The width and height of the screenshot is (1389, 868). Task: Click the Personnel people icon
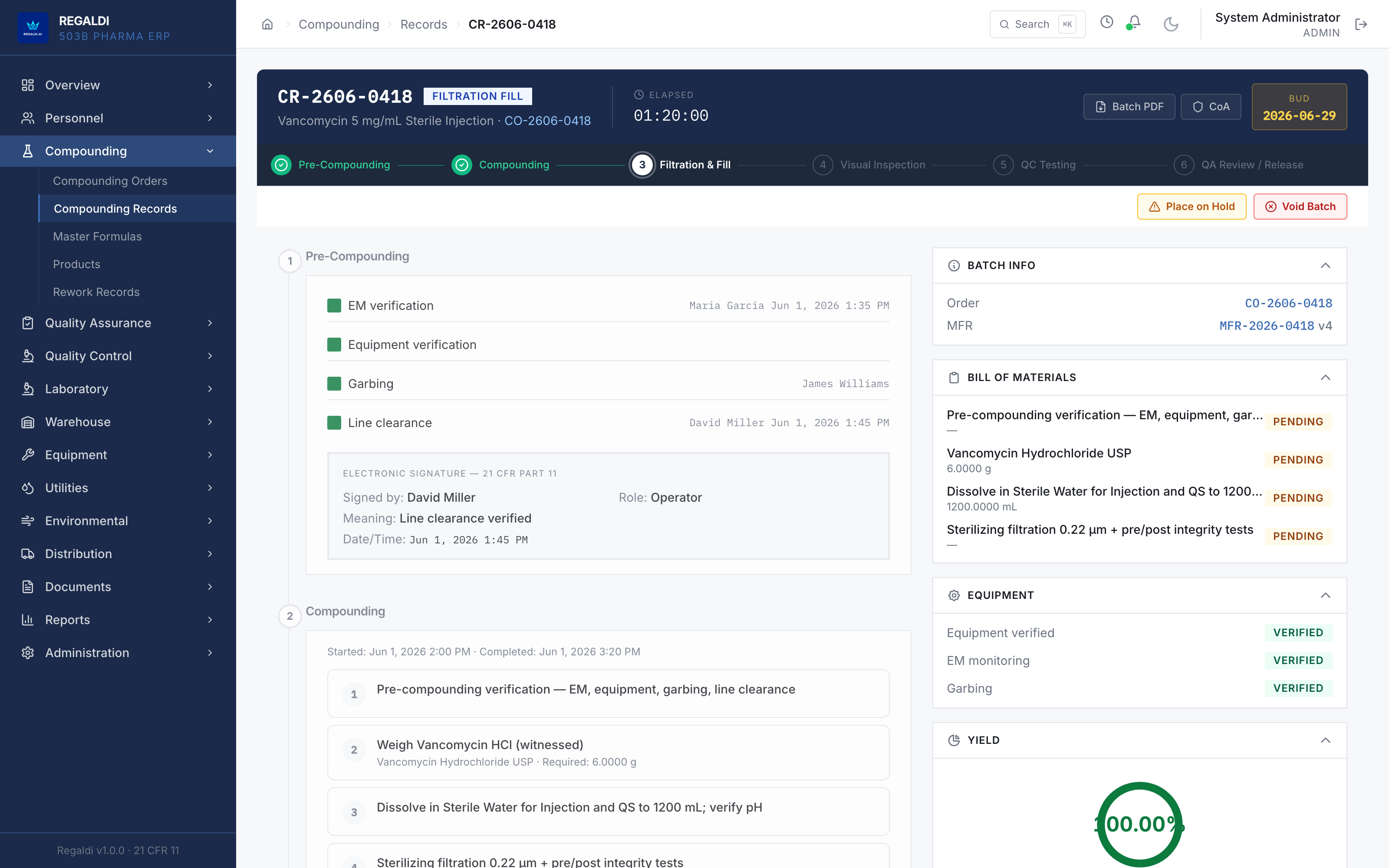click(27, 118)
